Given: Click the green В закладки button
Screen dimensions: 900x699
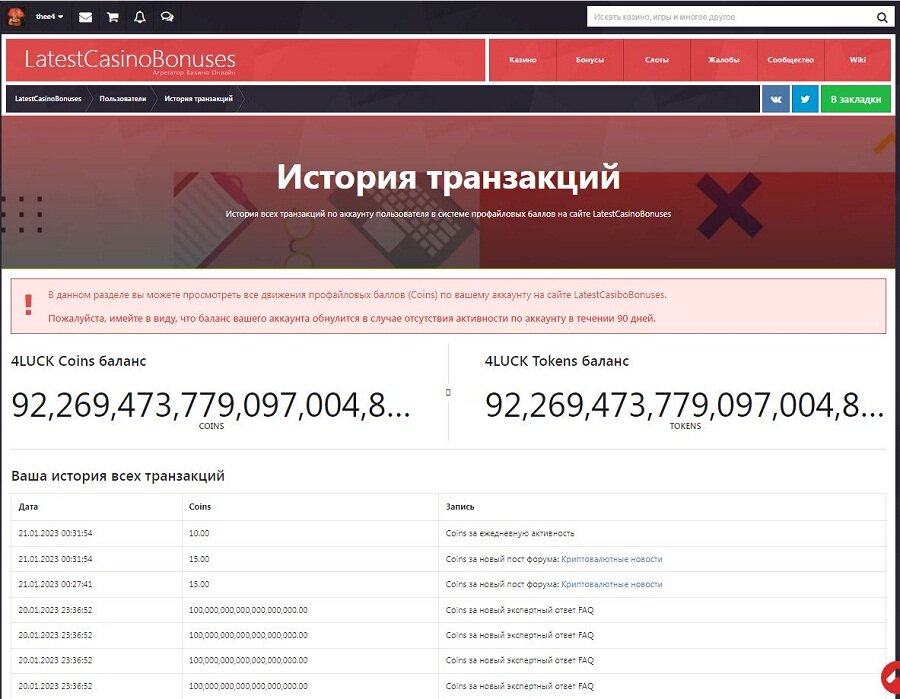Looking at the screenshot, I should [x=856, y=99].
